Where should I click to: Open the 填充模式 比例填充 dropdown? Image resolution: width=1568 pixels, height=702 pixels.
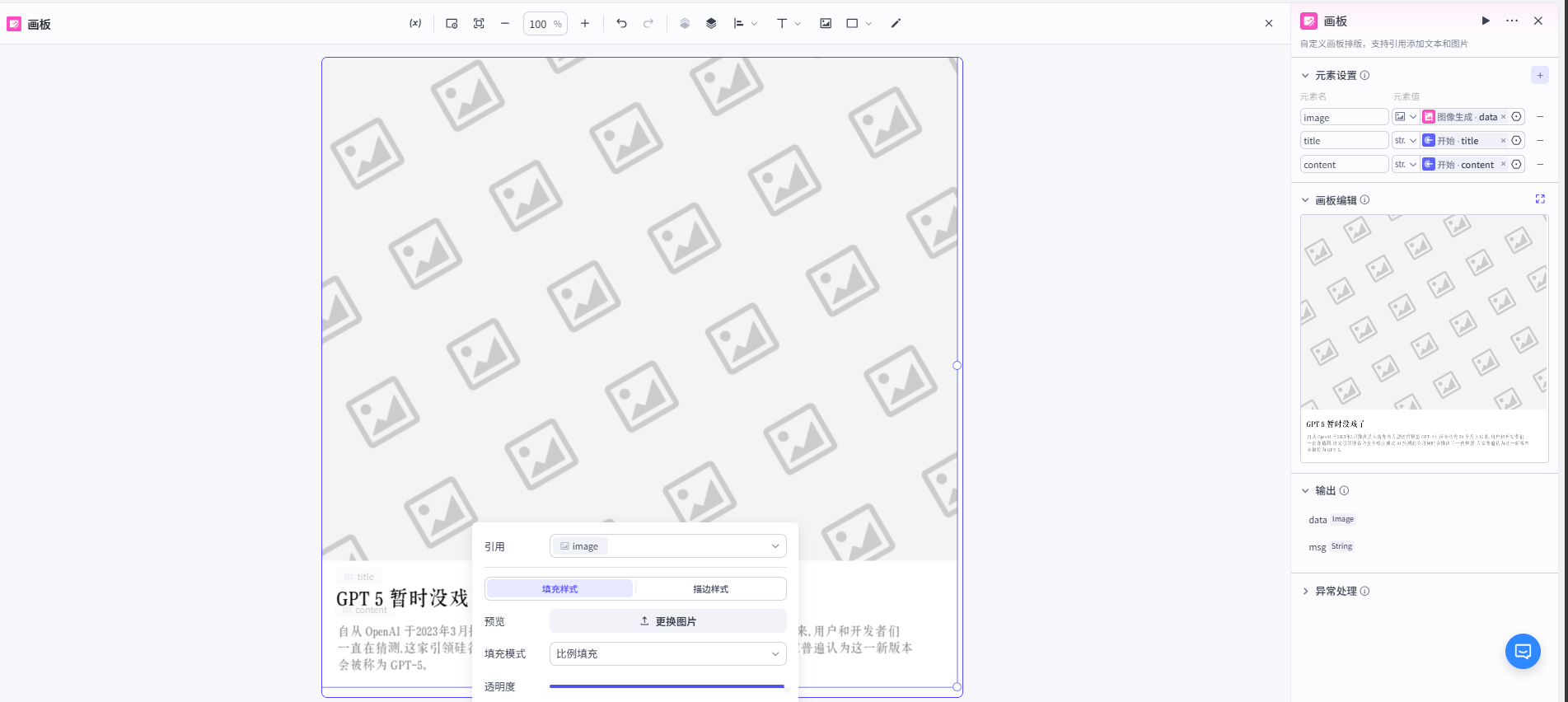668,653
